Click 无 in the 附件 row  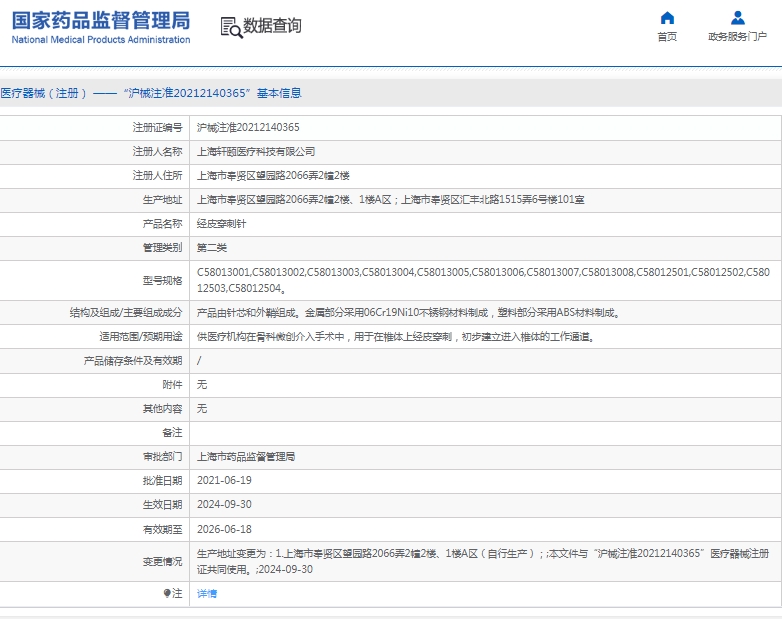tap(201, 385)
